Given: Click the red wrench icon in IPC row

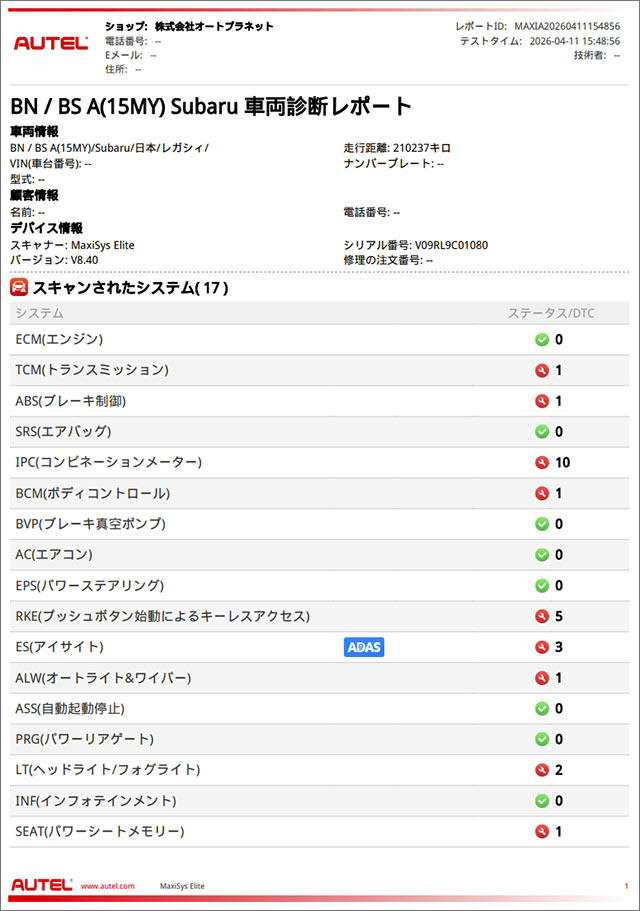Looking at the screenshot, I should [542, 462].
